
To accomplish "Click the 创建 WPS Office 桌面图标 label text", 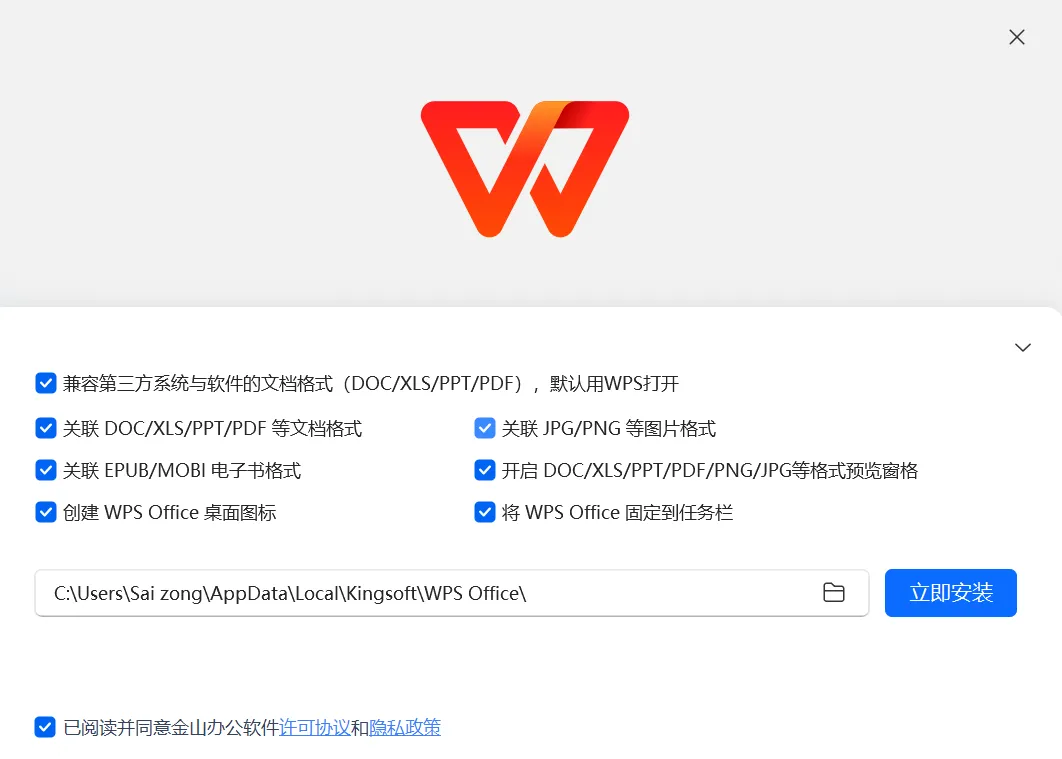I will pyautogui.click(x=169, y=513).
